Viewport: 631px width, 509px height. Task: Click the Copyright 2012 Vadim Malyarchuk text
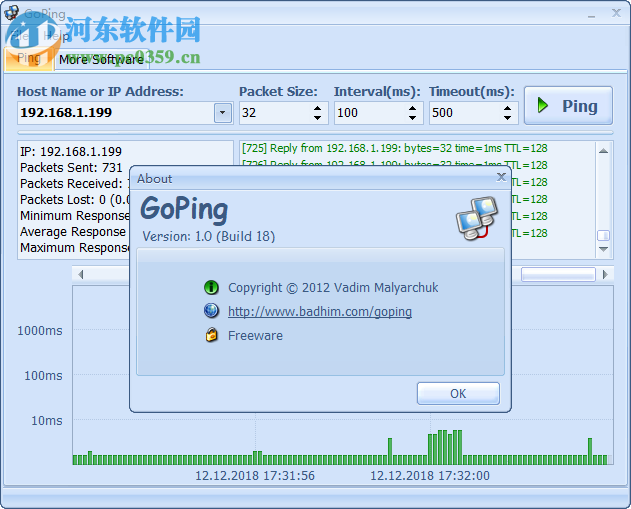coord(333,288)
